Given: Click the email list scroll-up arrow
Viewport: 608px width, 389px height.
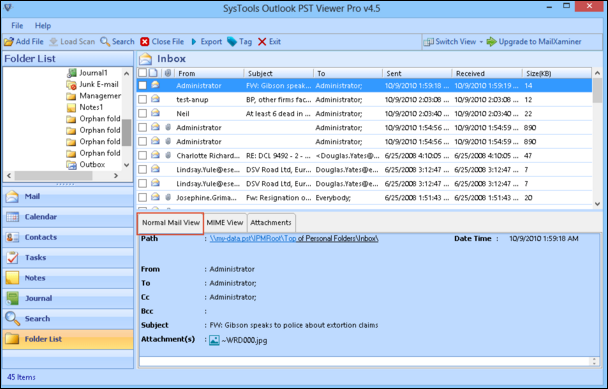Looking at the screenshot, I should (597, 73).
